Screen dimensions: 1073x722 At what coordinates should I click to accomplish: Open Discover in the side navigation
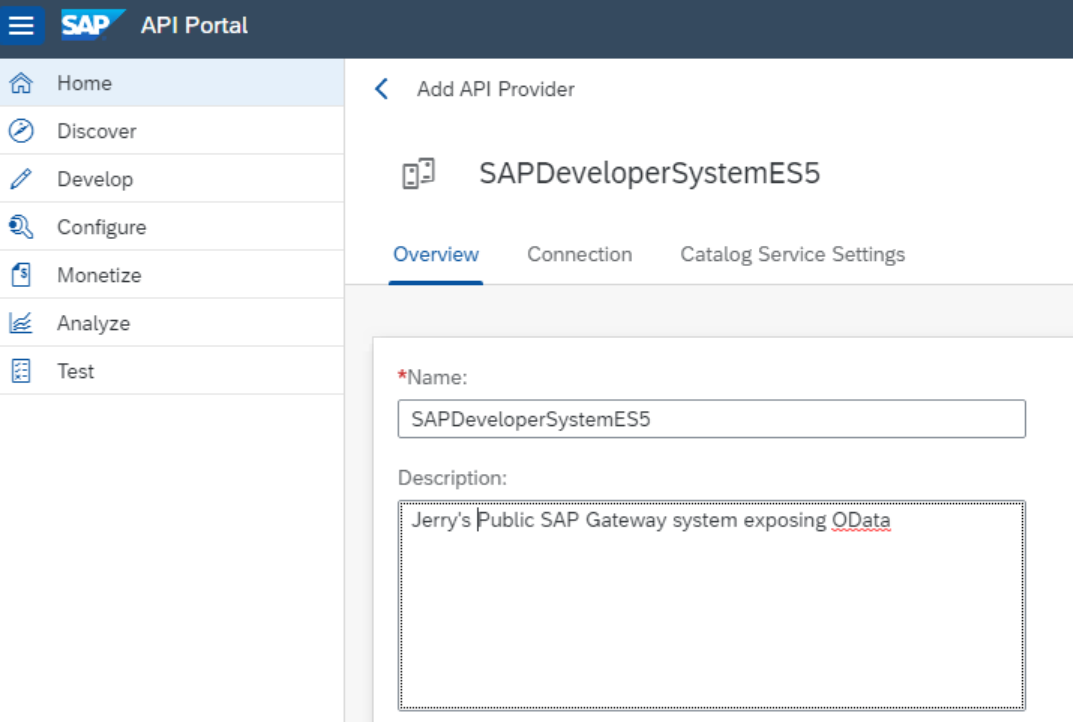tap(96, 131)
